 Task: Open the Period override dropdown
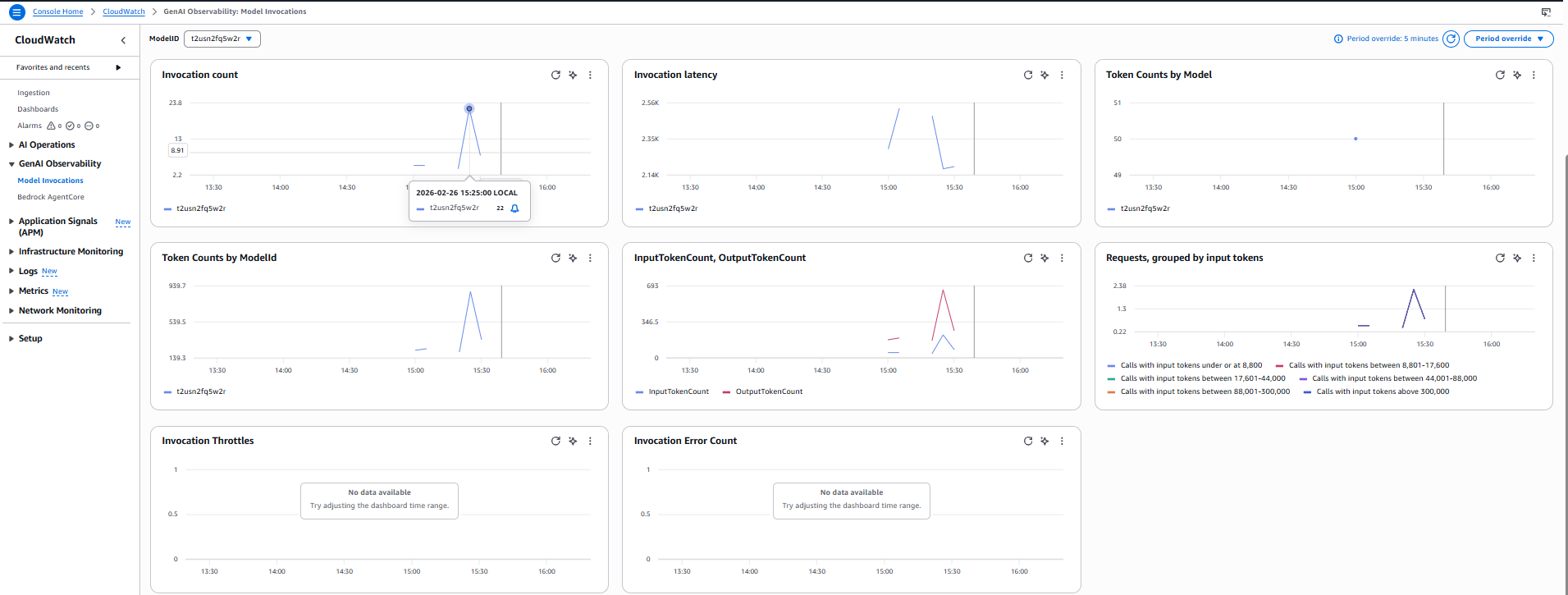click(1508, 39)
